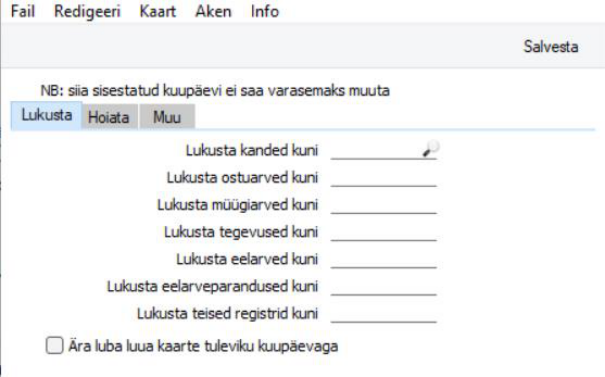Open the Aken menu
This screenshot has width=605, height=377.
point(213,11)
